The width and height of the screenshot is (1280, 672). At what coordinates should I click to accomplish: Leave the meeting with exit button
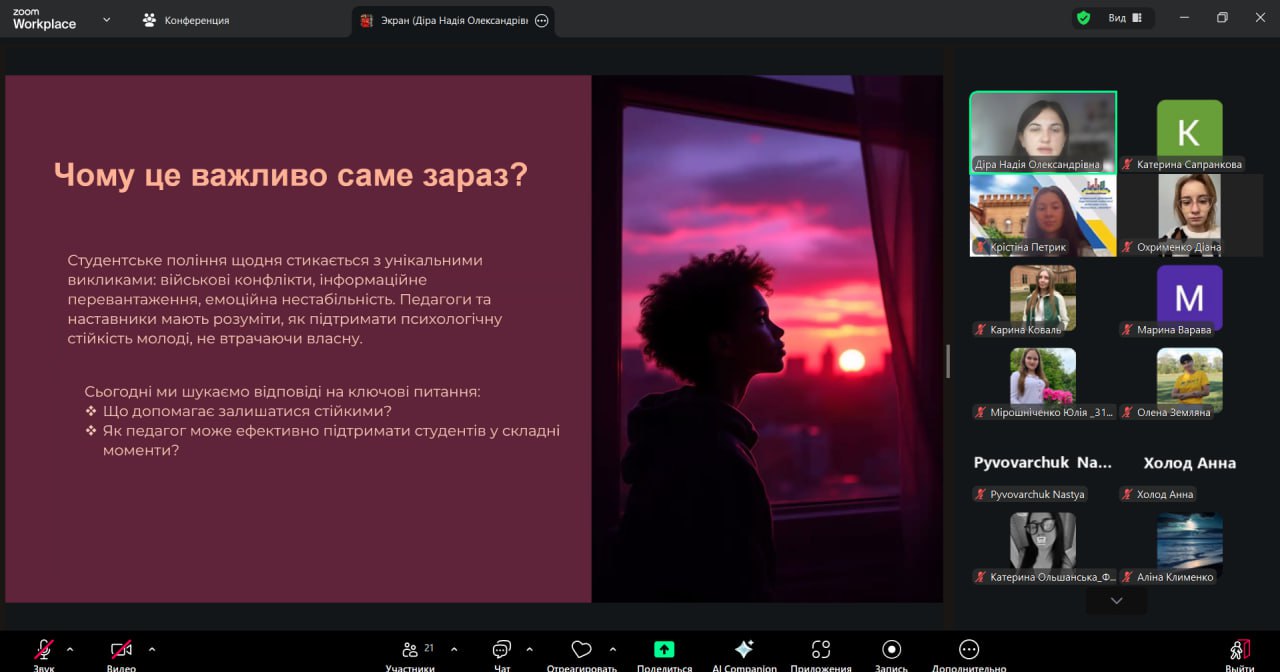point(1240,650)
